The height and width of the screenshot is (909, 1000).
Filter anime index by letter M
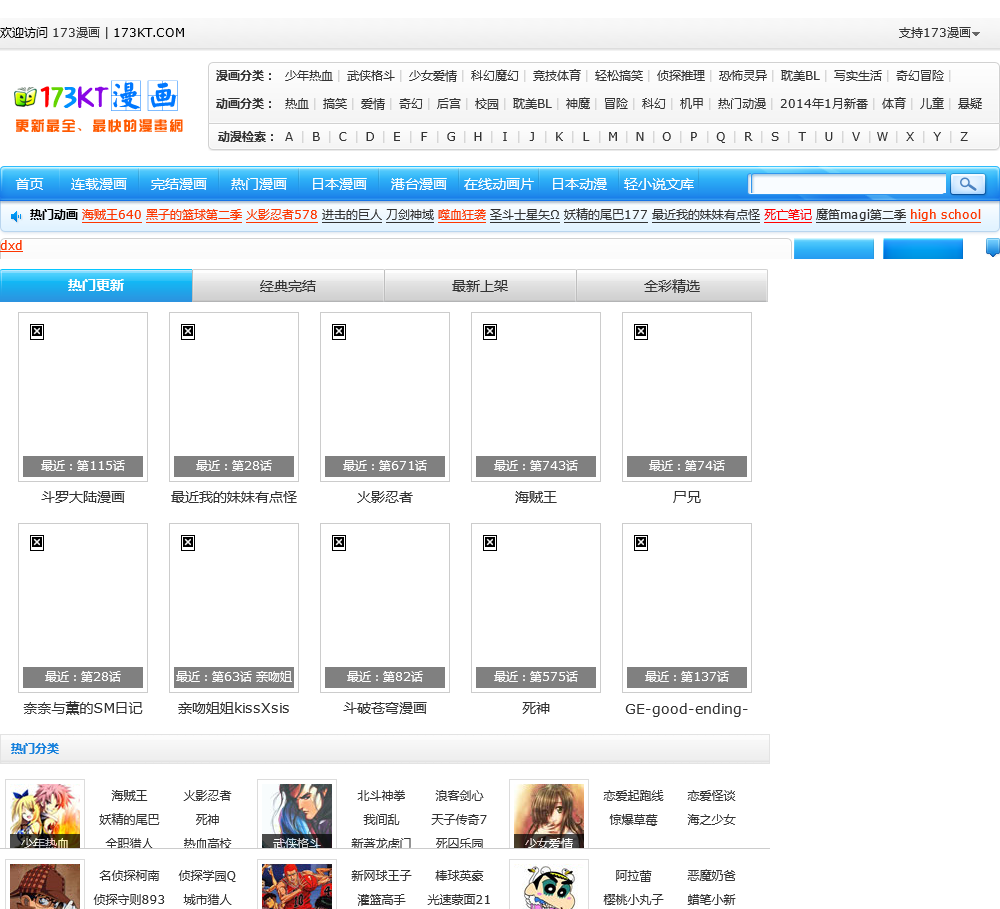(x=613, y=137)
